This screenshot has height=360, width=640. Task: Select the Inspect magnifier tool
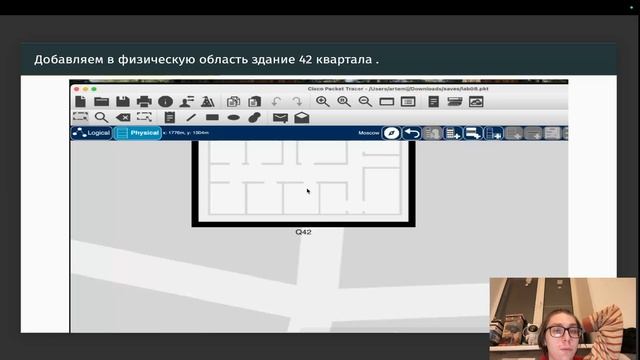pyautogui.click(x=101, y=118)
